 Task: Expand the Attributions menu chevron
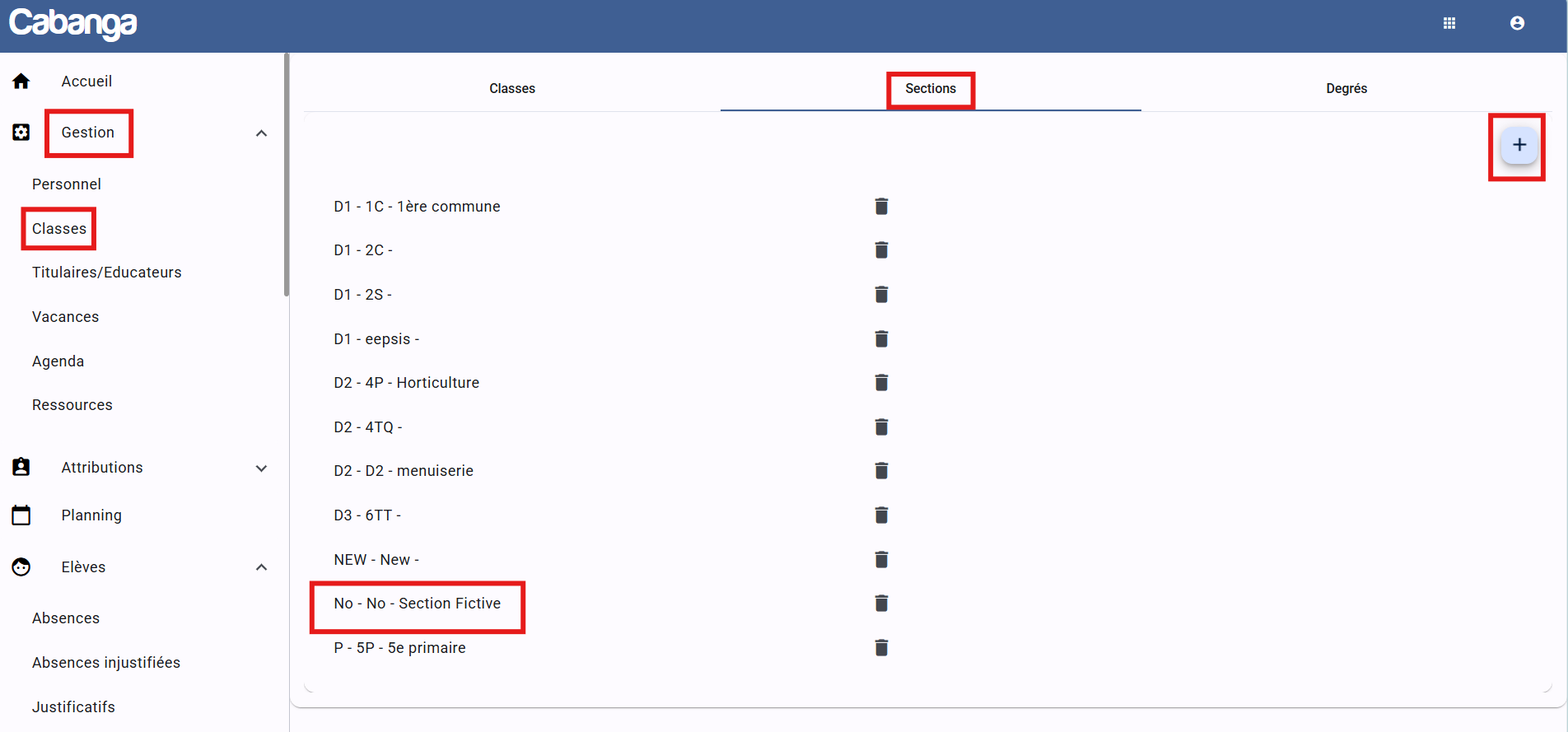click(261, 469)
